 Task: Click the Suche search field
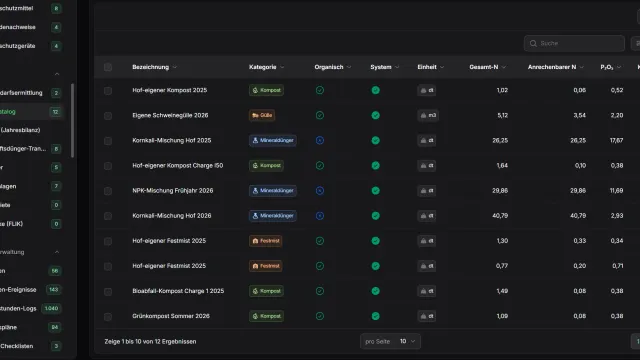pos(574,43)
